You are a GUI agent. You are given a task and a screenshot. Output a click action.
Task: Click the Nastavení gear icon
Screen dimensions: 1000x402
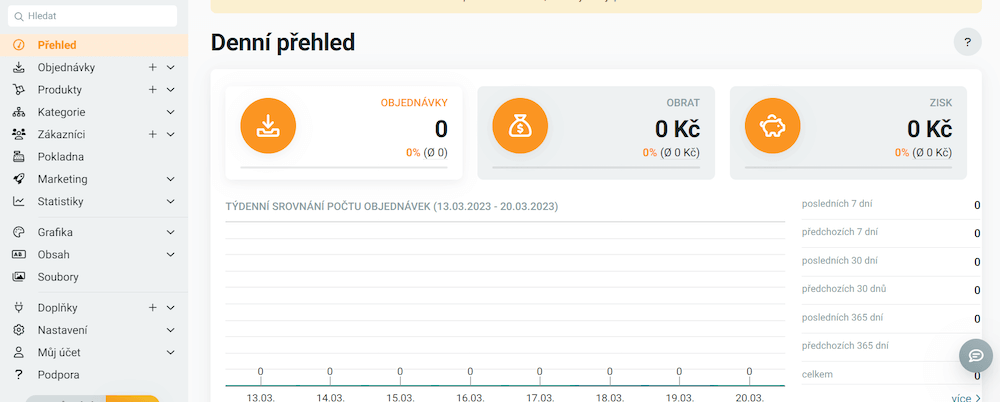point(18,330)
